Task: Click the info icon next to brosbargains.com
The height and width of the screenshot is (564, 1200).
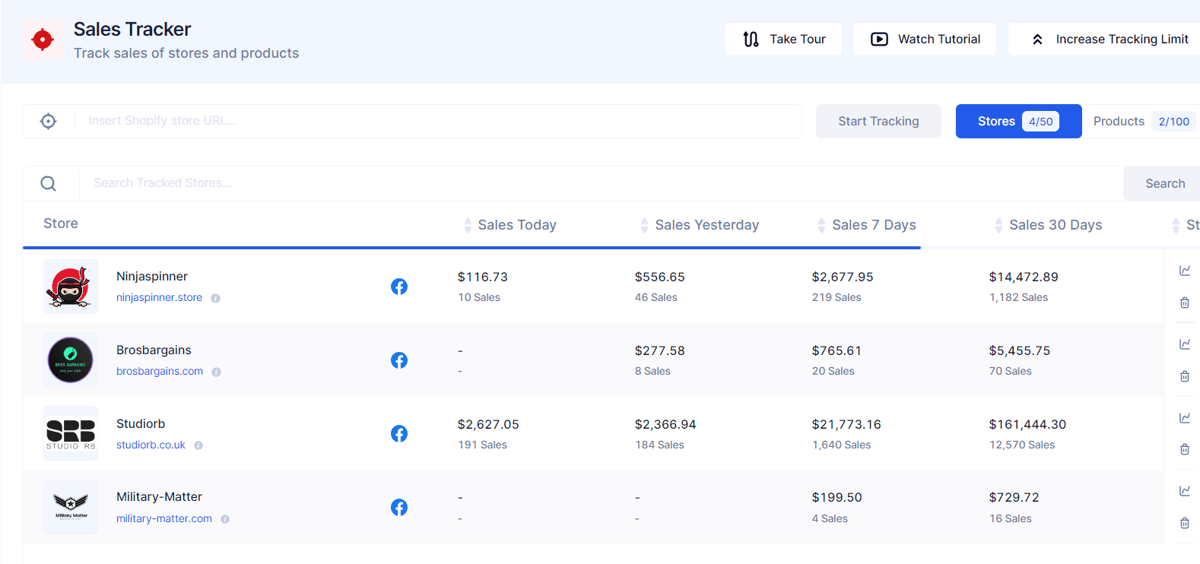Action: (x=216, y=372)
